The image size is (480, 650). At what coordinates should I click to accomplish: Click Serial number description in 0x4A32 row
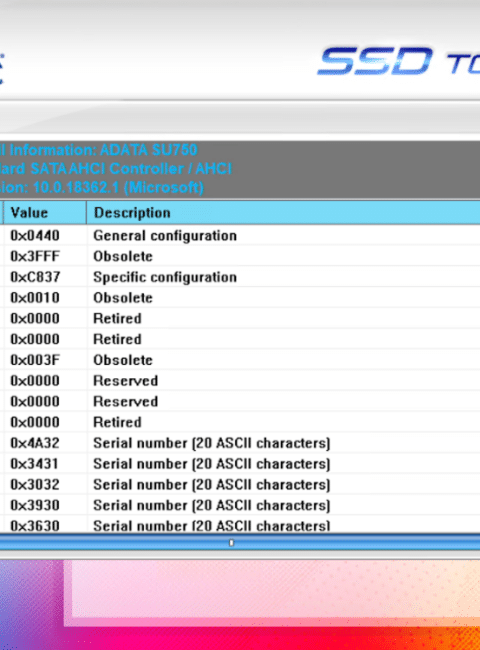coord(212,443)
